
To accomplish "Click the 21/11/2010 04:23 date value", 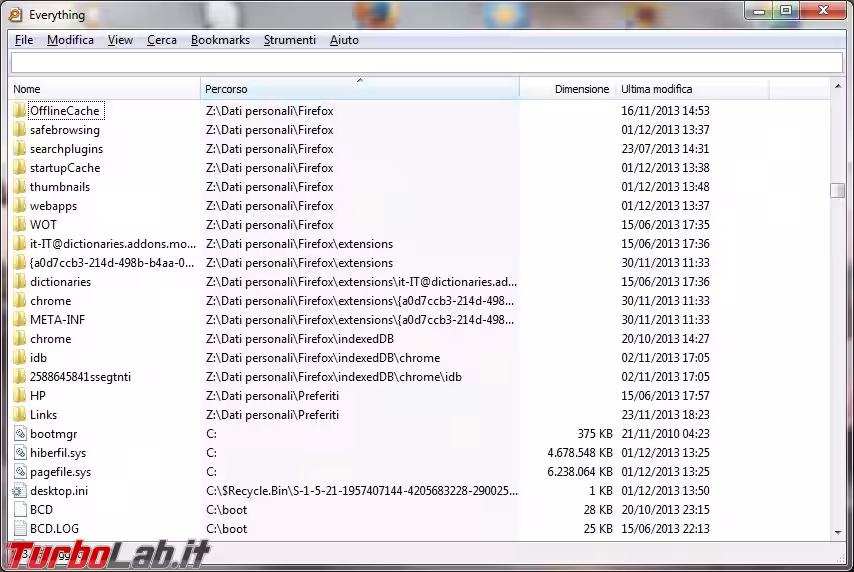I will [x=666, y=434].
